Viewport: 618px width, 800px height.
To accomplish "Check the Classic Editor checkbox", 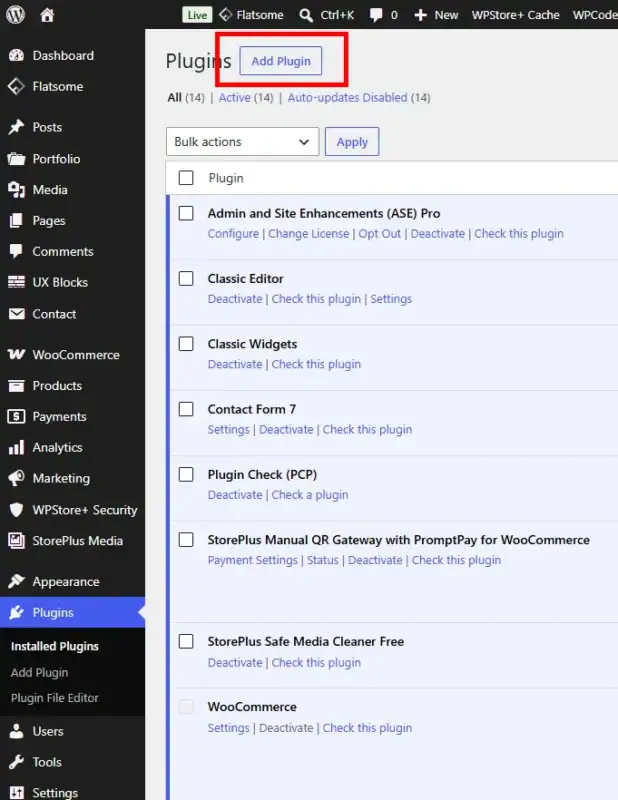I will click(x=186, y=278).
